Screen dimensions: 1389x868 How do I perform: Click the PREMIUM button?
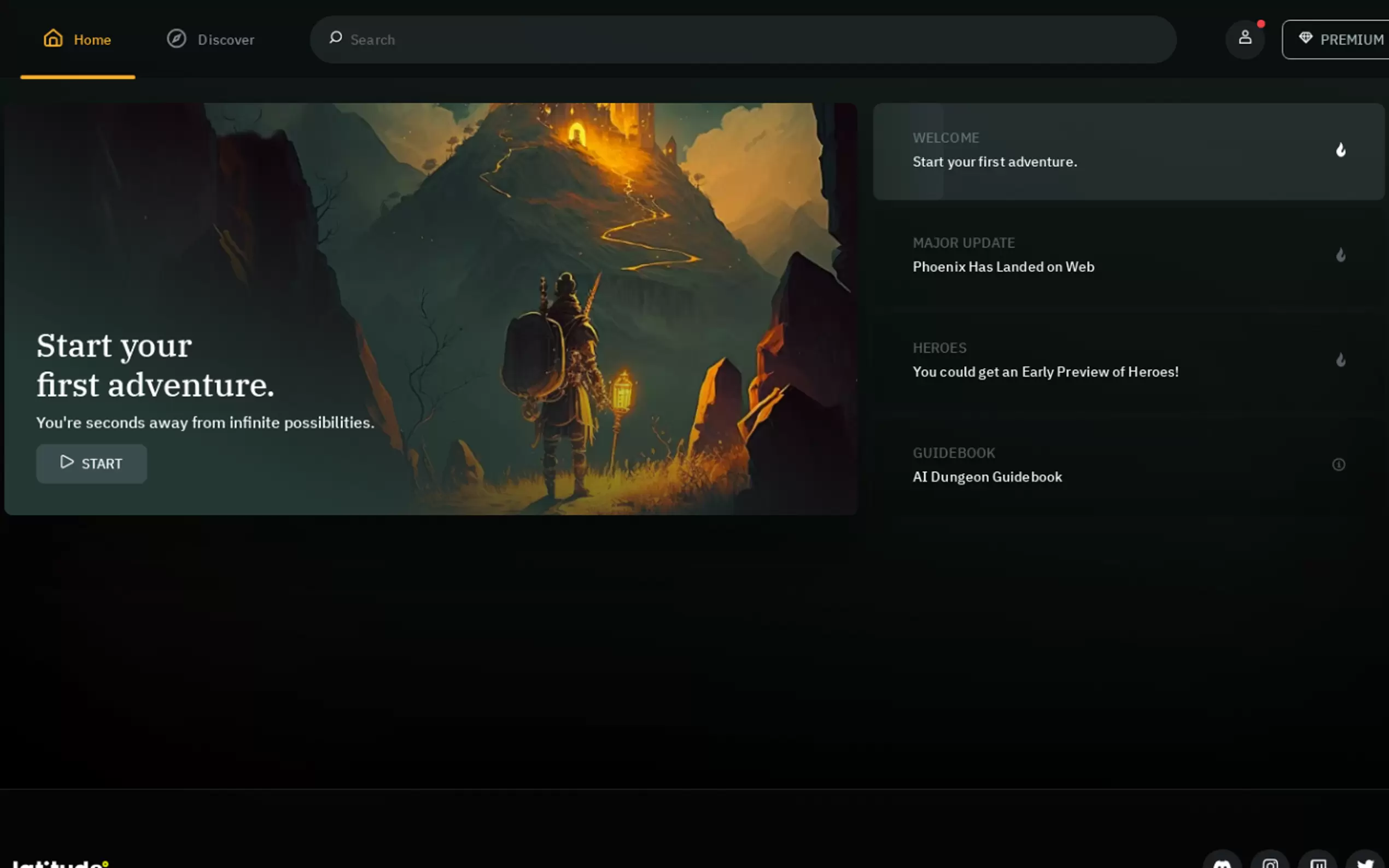[x=1351, y=39]
